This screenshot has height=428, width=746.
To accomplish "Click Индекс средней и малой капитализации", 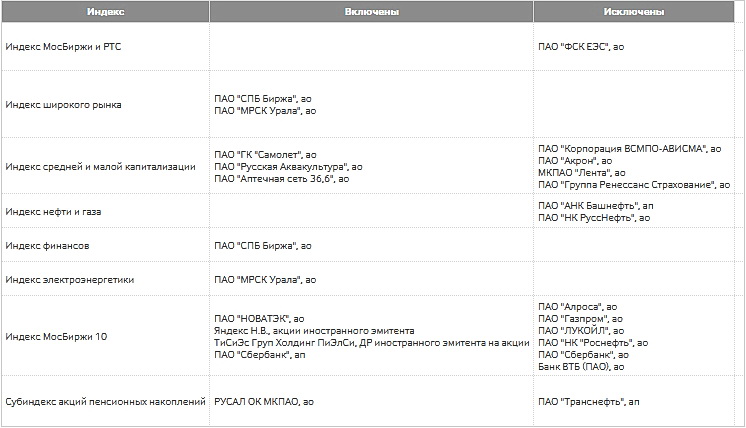I will pos(100,166).
